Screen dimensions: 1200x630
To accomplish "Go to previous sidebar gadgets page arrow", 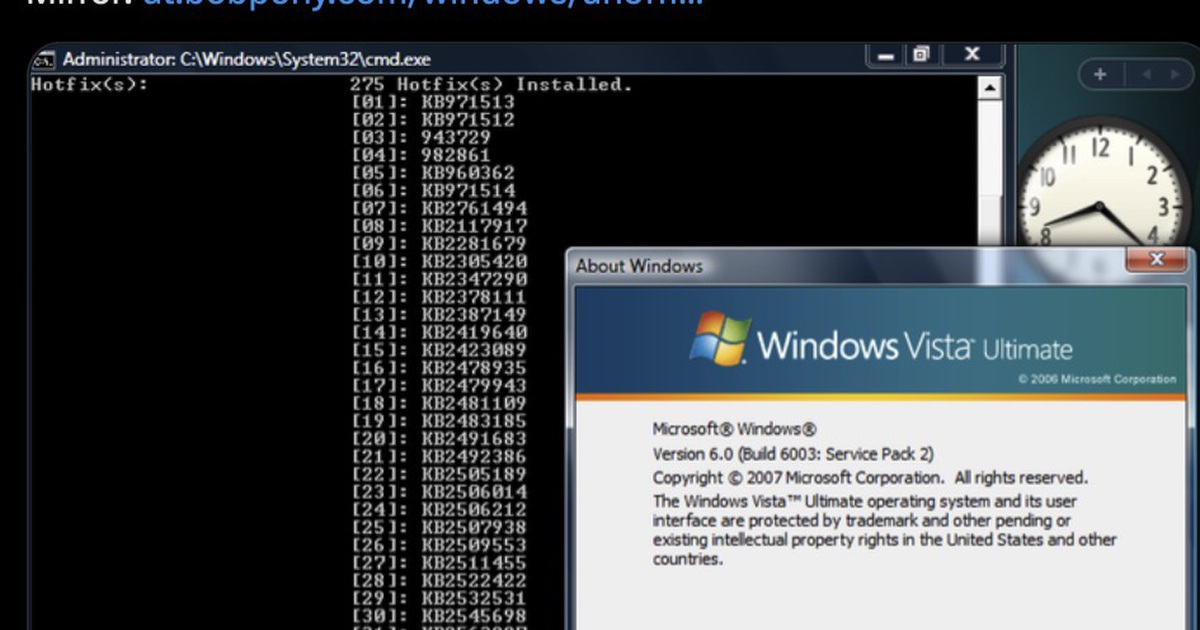I will pos(1146,74).
